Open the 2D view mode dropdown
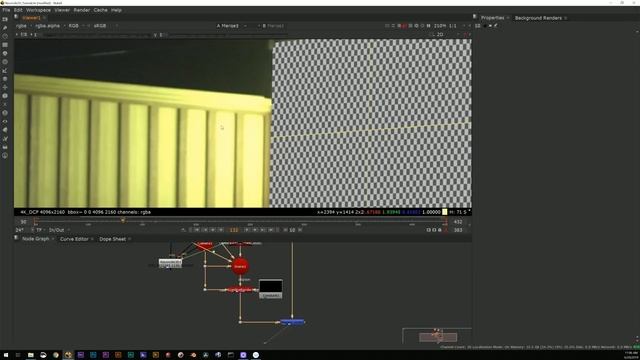The width and height of the screenshot is (640, 360). [440, 35]
